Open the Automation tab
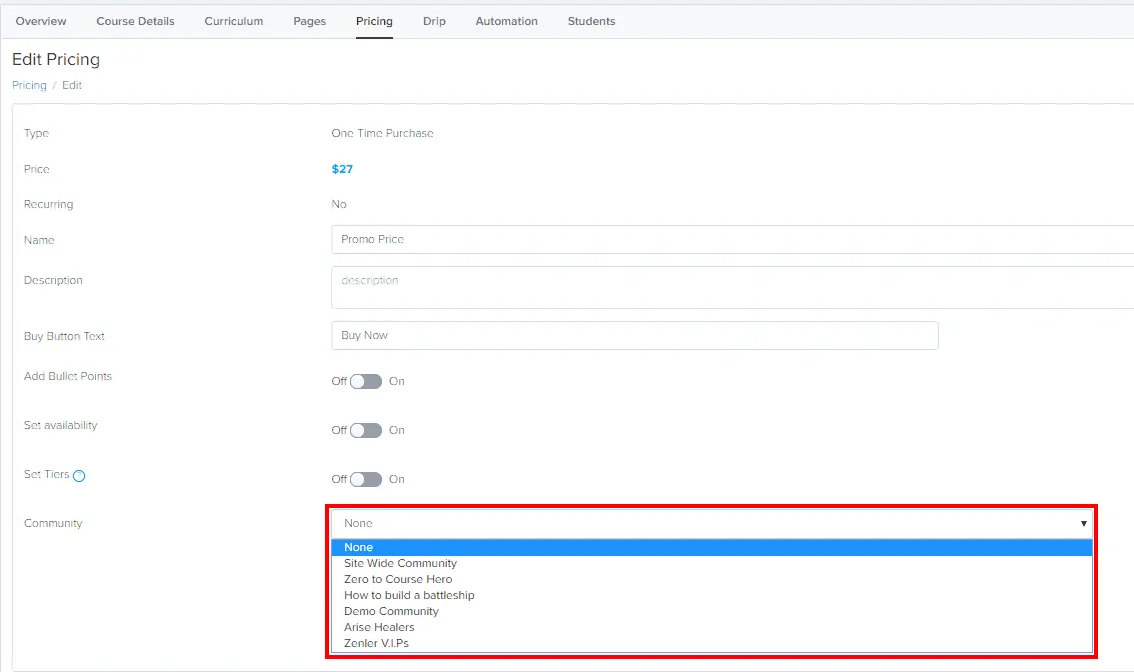 click(x=506, y=21)
